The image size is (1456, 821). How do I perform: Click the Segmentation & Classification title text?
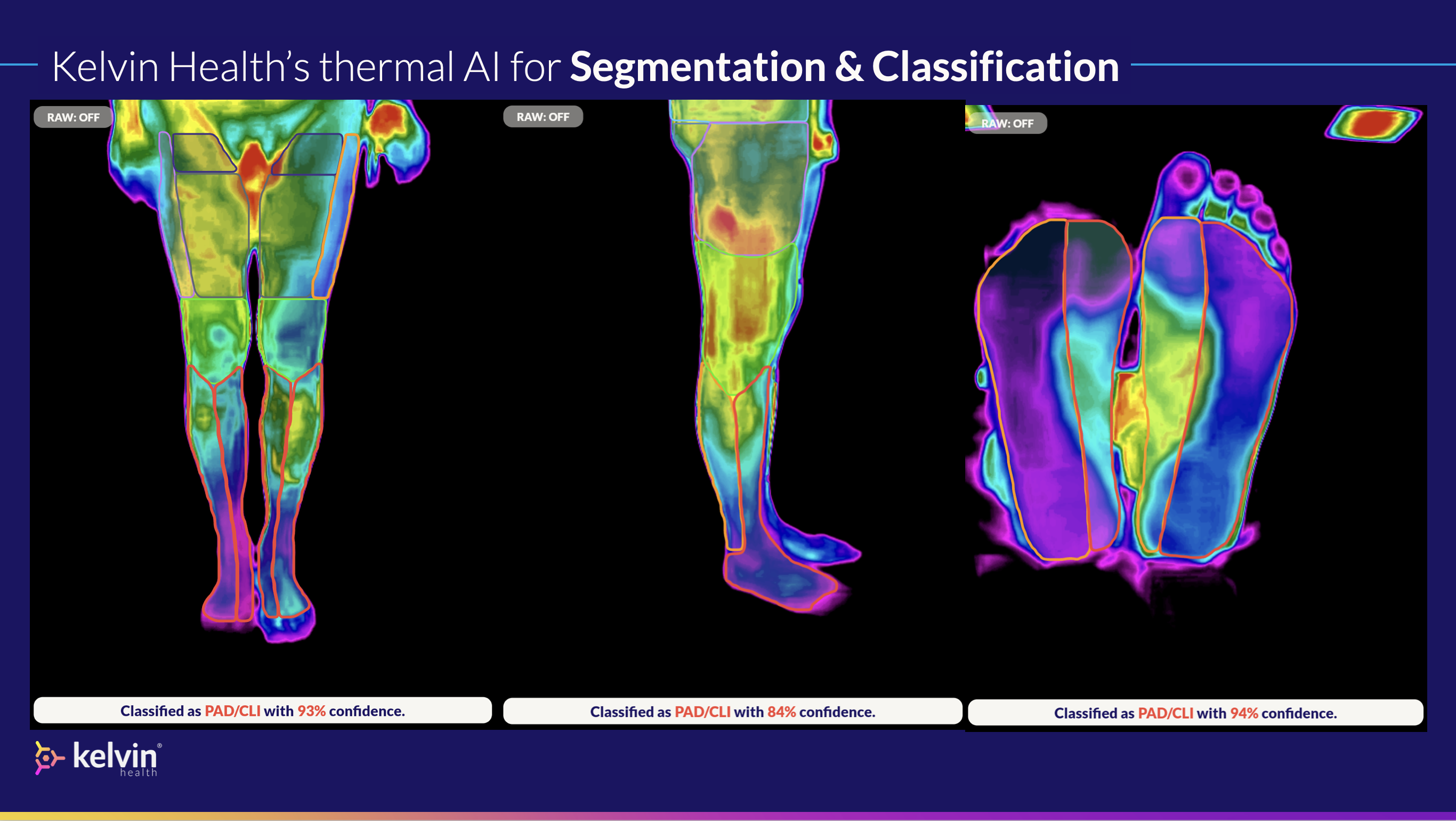(x=844, y=67)
